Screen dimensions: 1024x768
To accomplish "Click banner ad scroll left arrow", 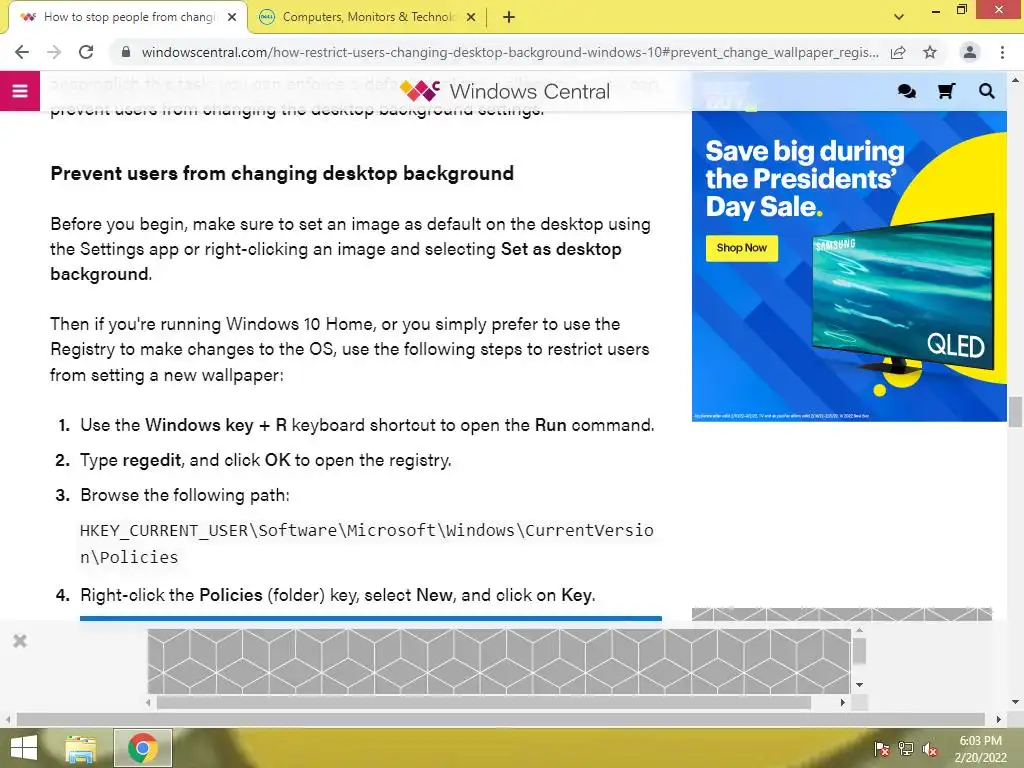I will [149, 703].
